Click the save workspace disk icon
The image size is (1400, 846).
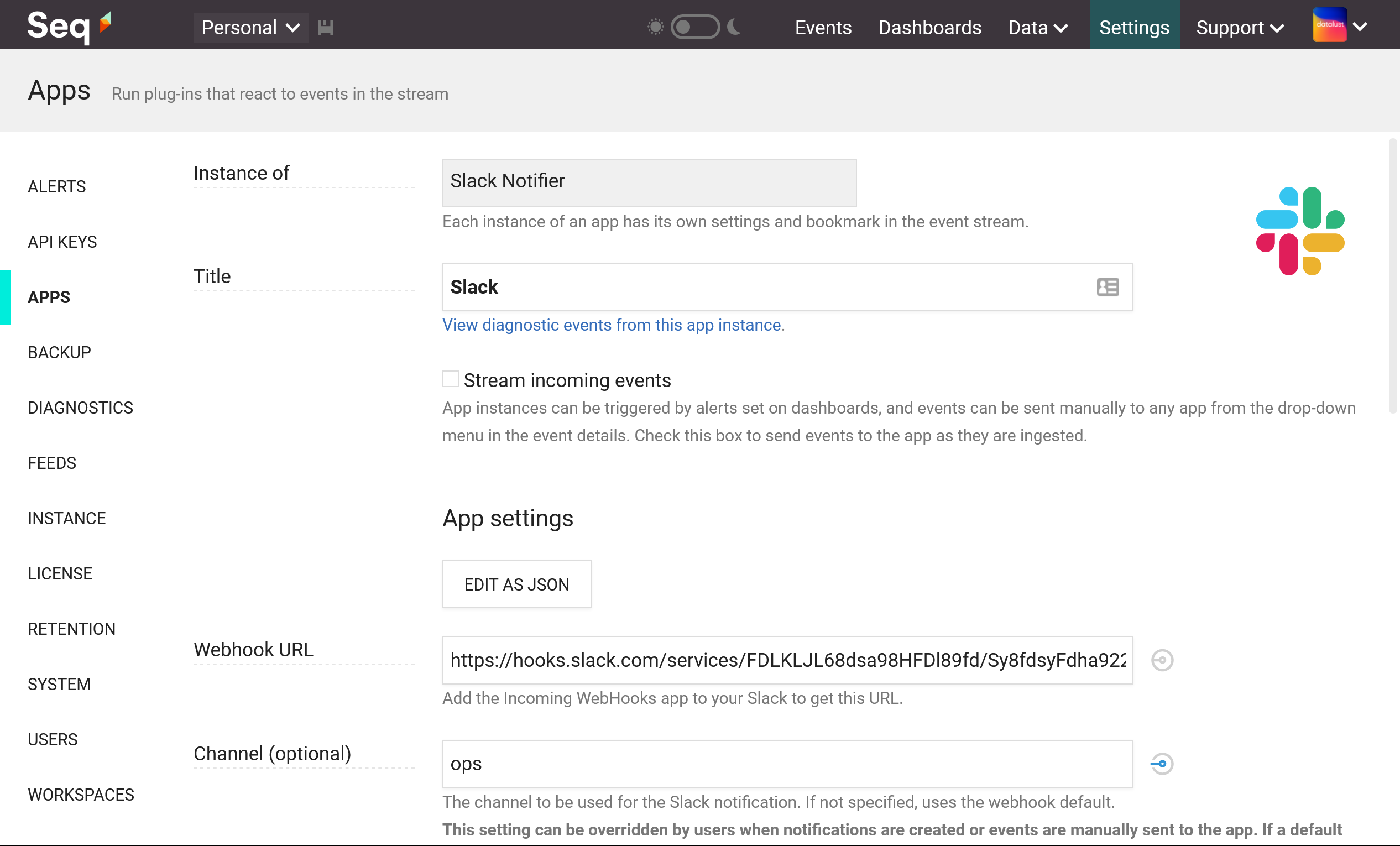tap(326, 27)
